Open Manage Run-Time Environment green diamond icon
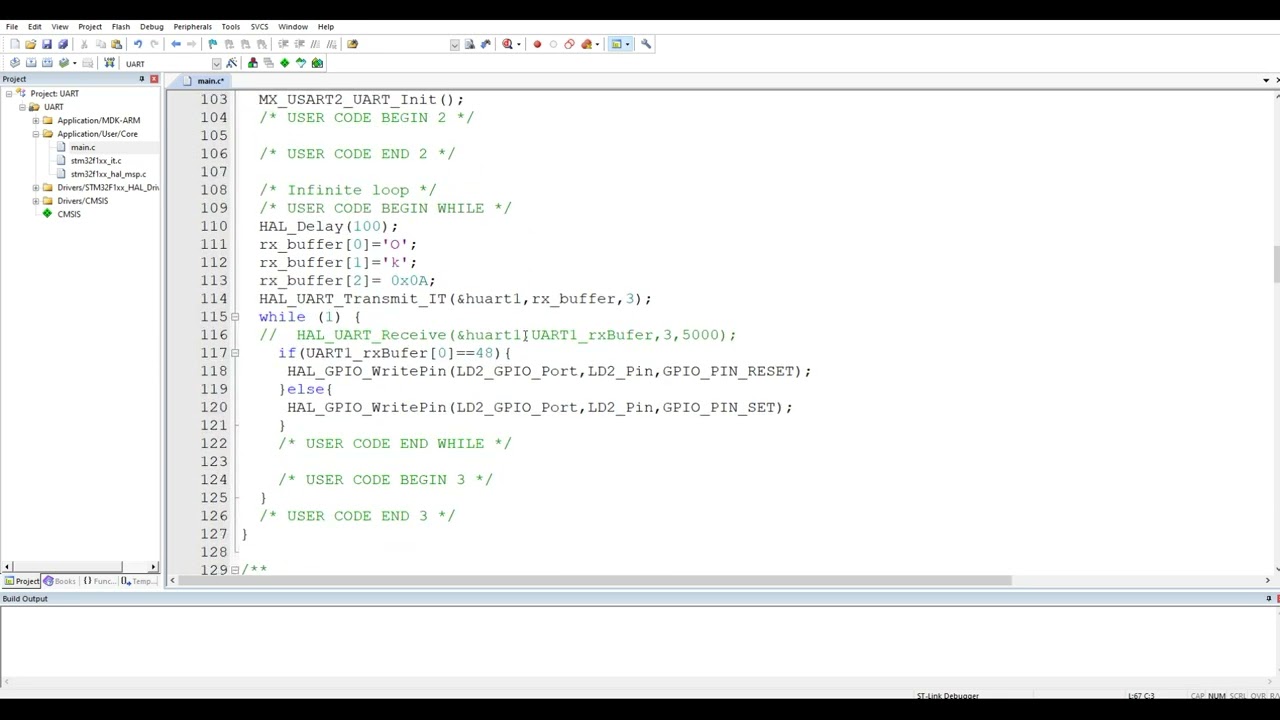Viewport: 1280px width, 720px height. tap(284, 63)
